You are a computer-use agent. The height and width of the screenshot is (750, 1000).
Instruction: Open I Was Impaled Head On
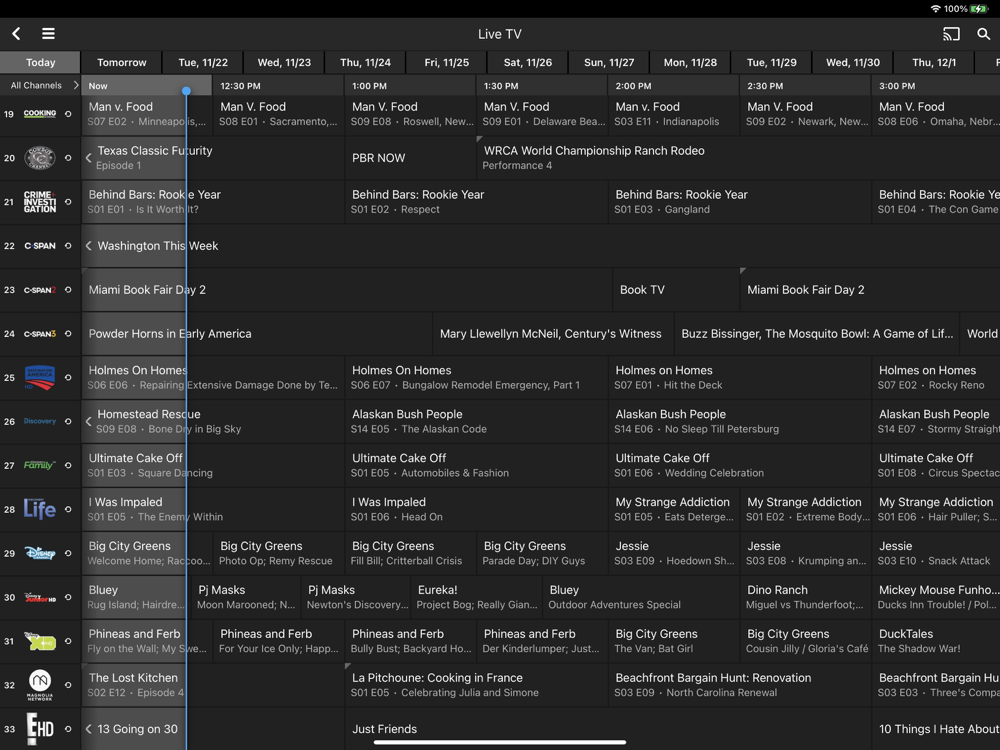pyautogui.click(x=476, y=509)
